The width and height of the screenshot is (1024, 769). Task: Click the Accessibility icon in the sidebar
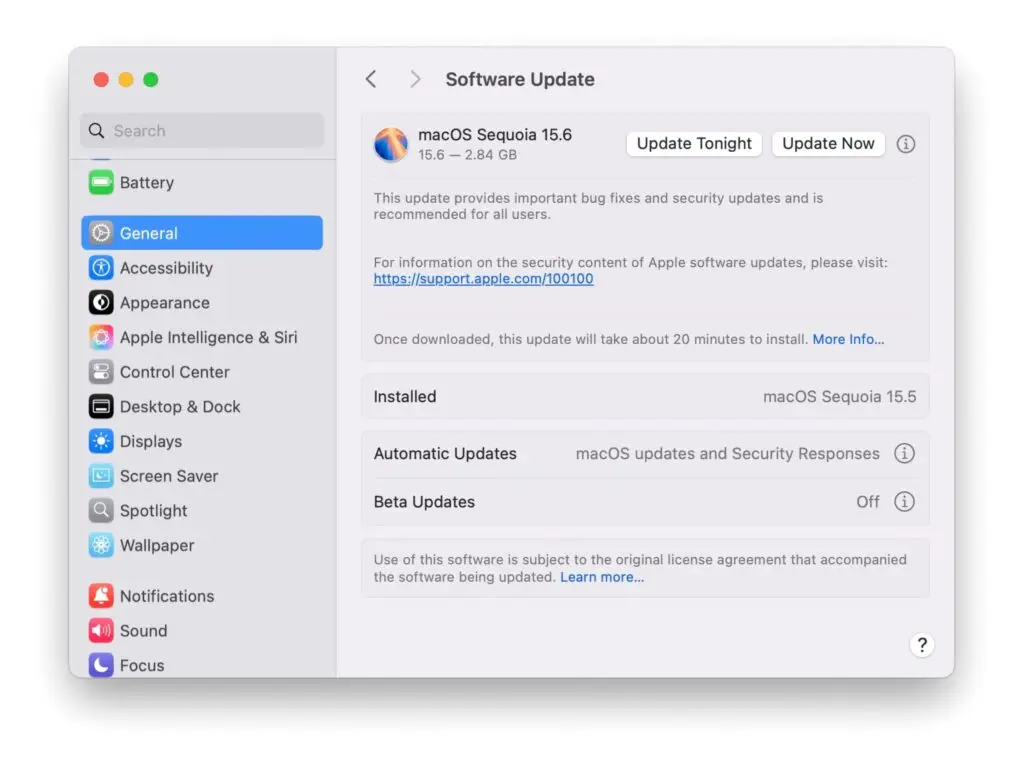101,268
